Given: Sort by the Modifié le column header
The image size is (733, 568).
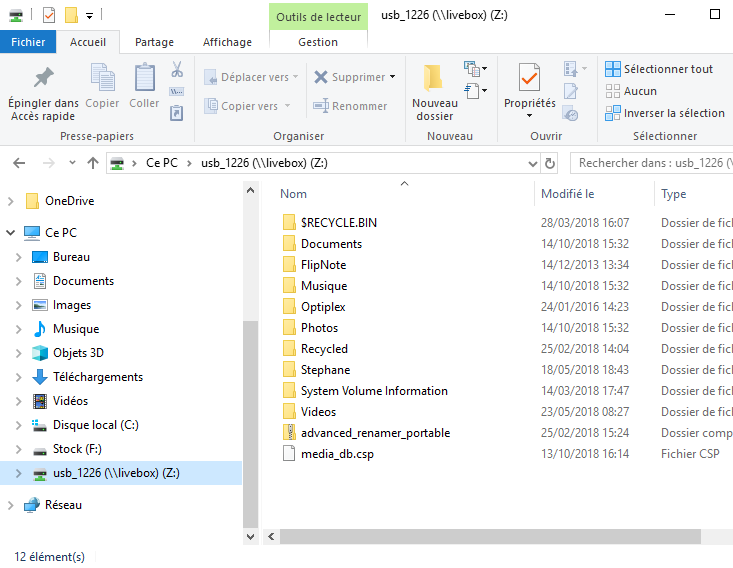Looking at the screenshot, I should (568, 194).
